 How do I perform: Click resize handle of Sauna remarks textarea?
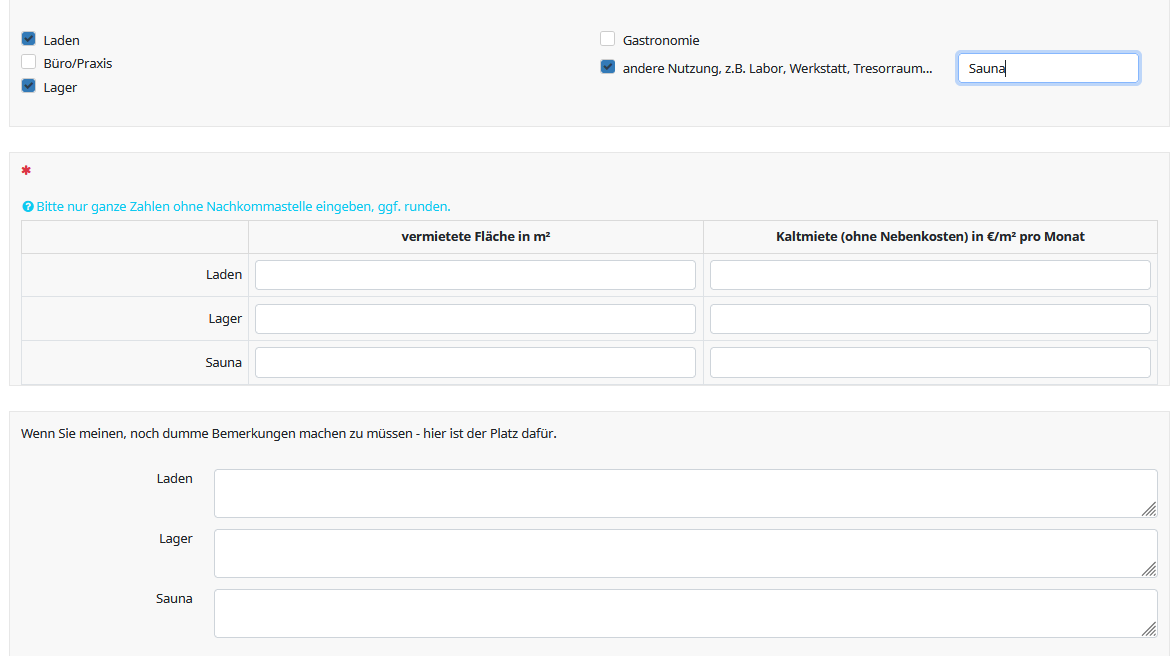pyautogui.click(x=1149, y=629)
